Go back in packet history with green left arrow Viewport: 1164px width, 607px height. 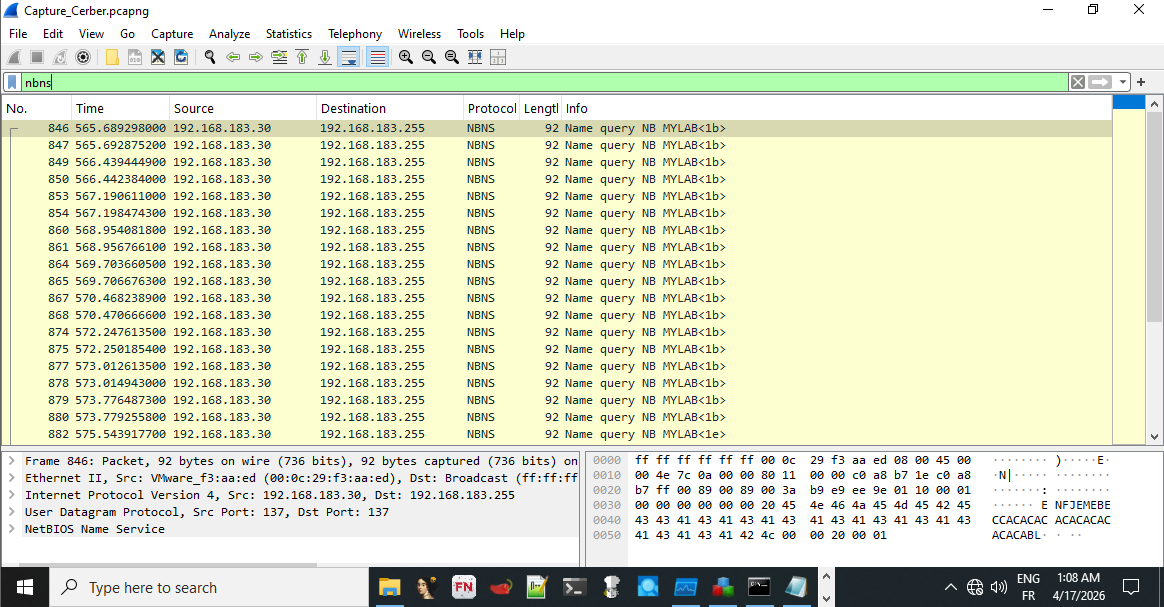233,57
